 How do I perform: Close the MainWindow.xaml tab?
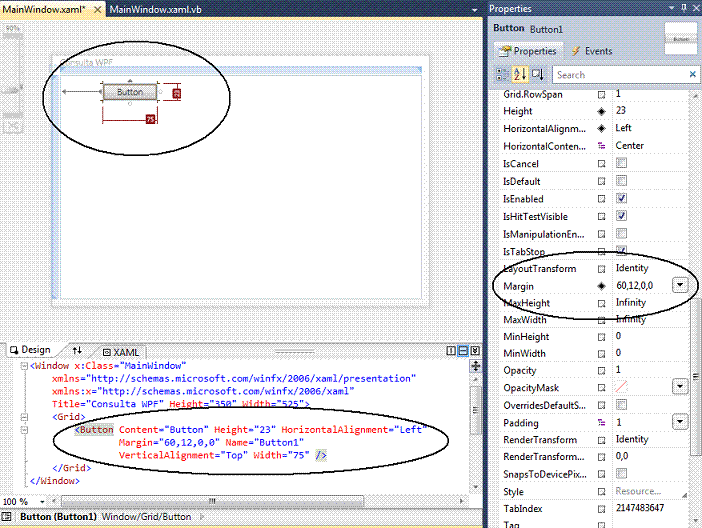click(97, 9)
